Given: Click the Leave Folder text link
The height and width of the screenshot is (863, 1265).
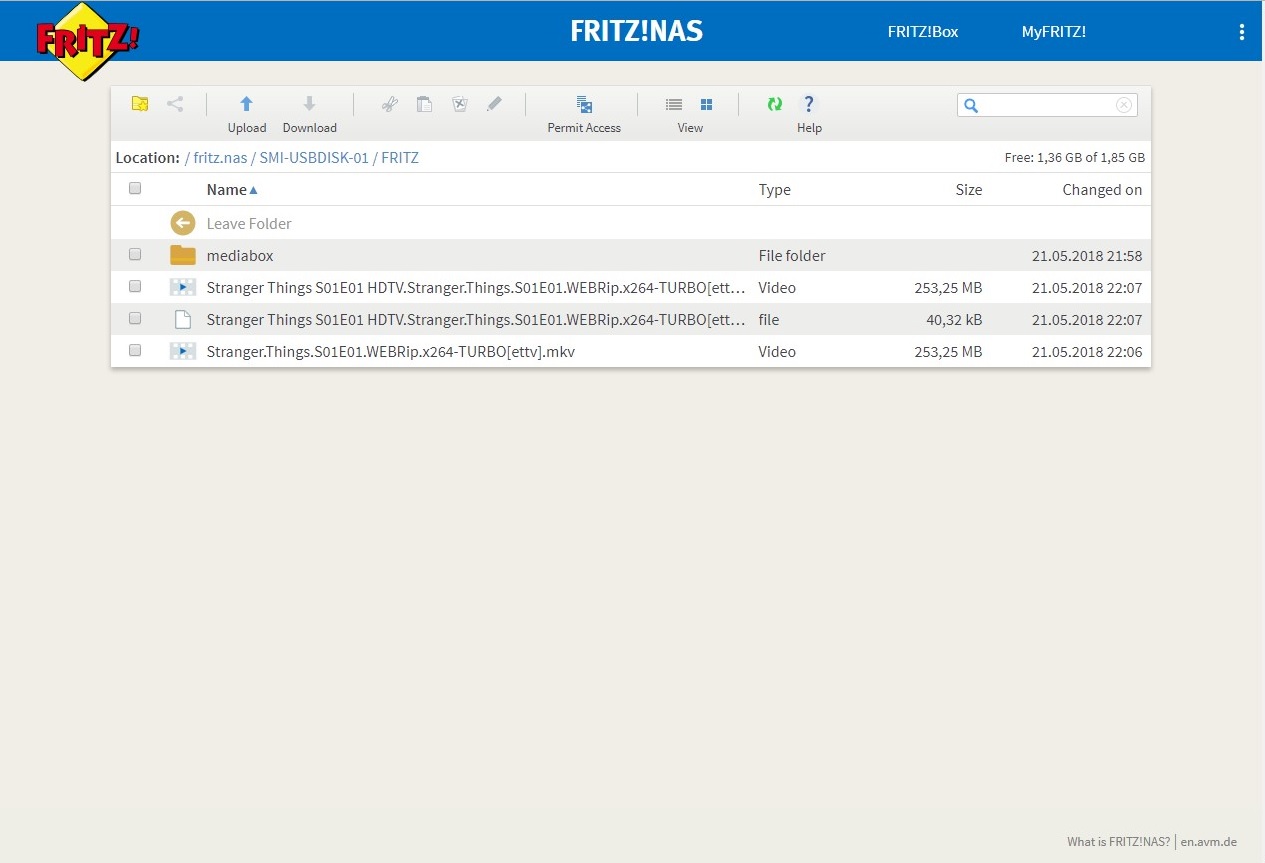Looking at the screenshot, I should click(249, 224).
